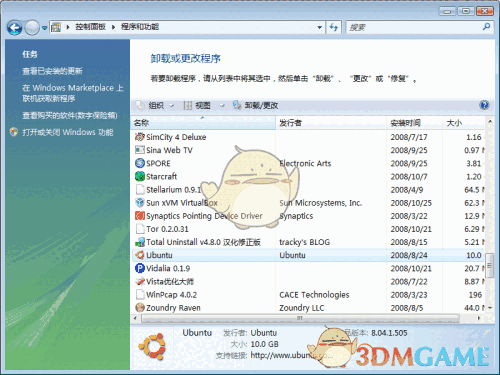Screen dimensions: 500x375
Task: Open Ubuntu support link in details pane
Action: click(x=291, y=355)
